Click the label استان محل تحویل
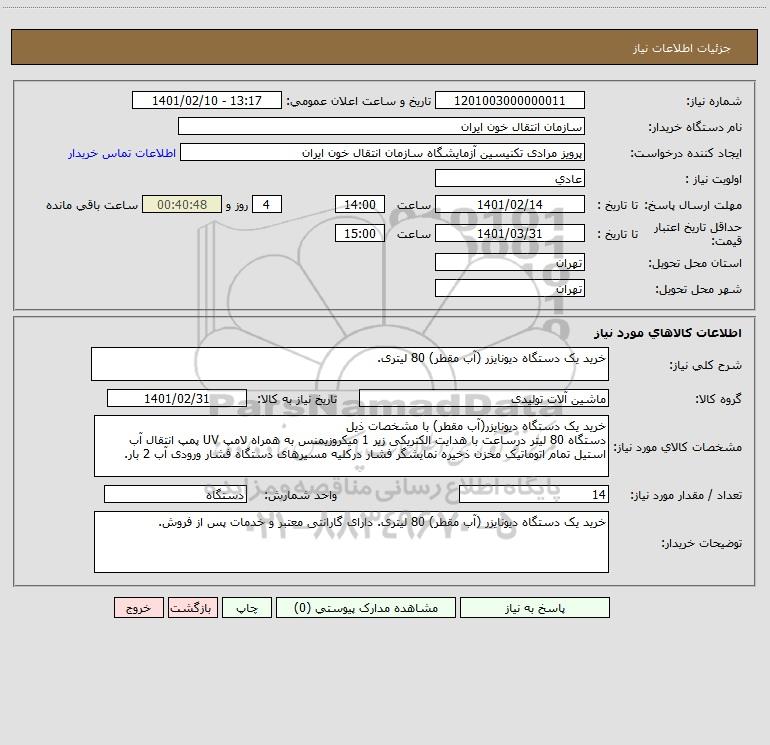This screenshot has height=745, width=770. (695, 263)
